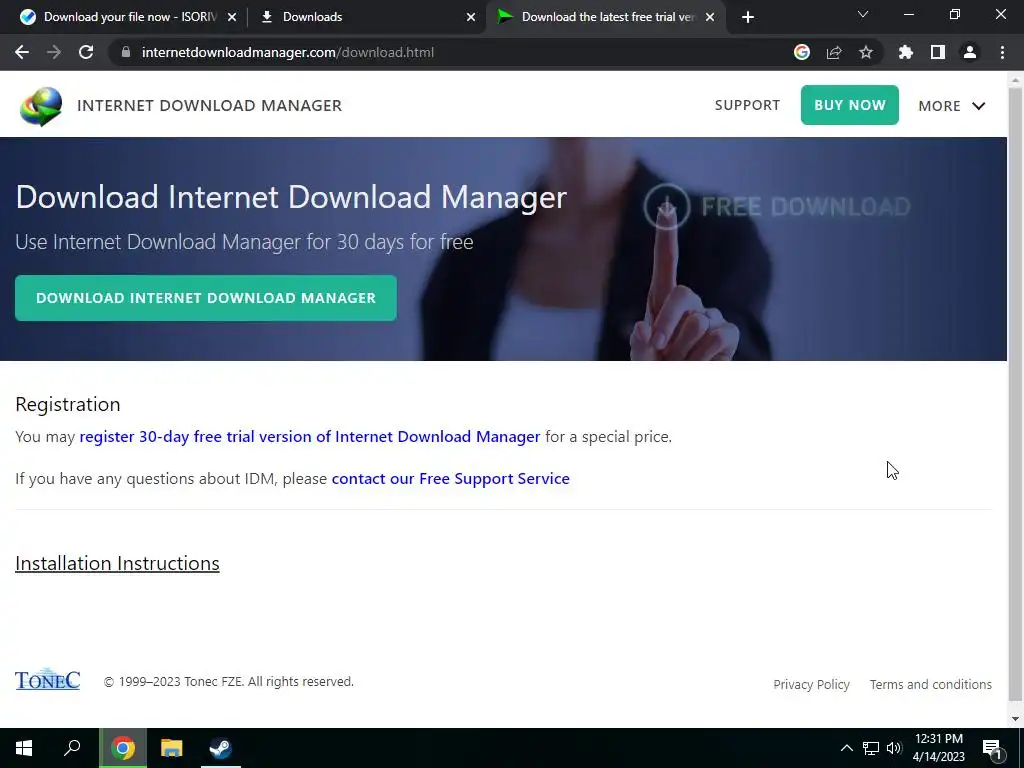Viewport: 1024px width, 768px height.
Task: Open the Chrome extensions puzzle icon
Action: (906, 52)
